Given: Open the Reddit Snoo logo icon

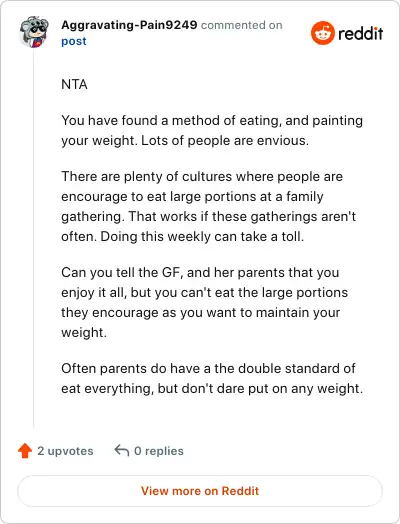Looking at the screenshot, I should 322,33.
